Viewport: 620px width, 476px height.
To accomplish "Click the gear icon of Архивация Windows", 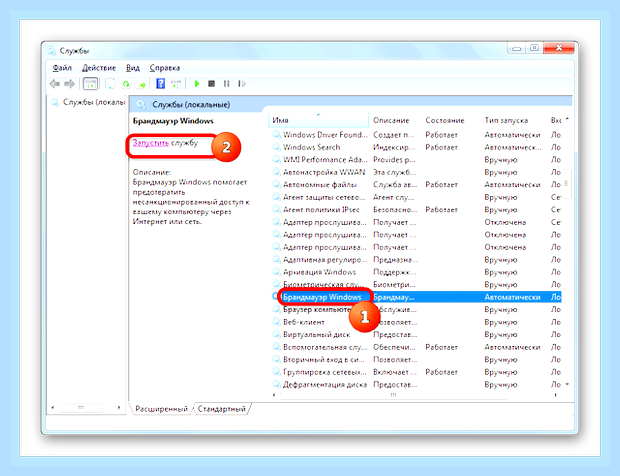I will click(276, 272).
